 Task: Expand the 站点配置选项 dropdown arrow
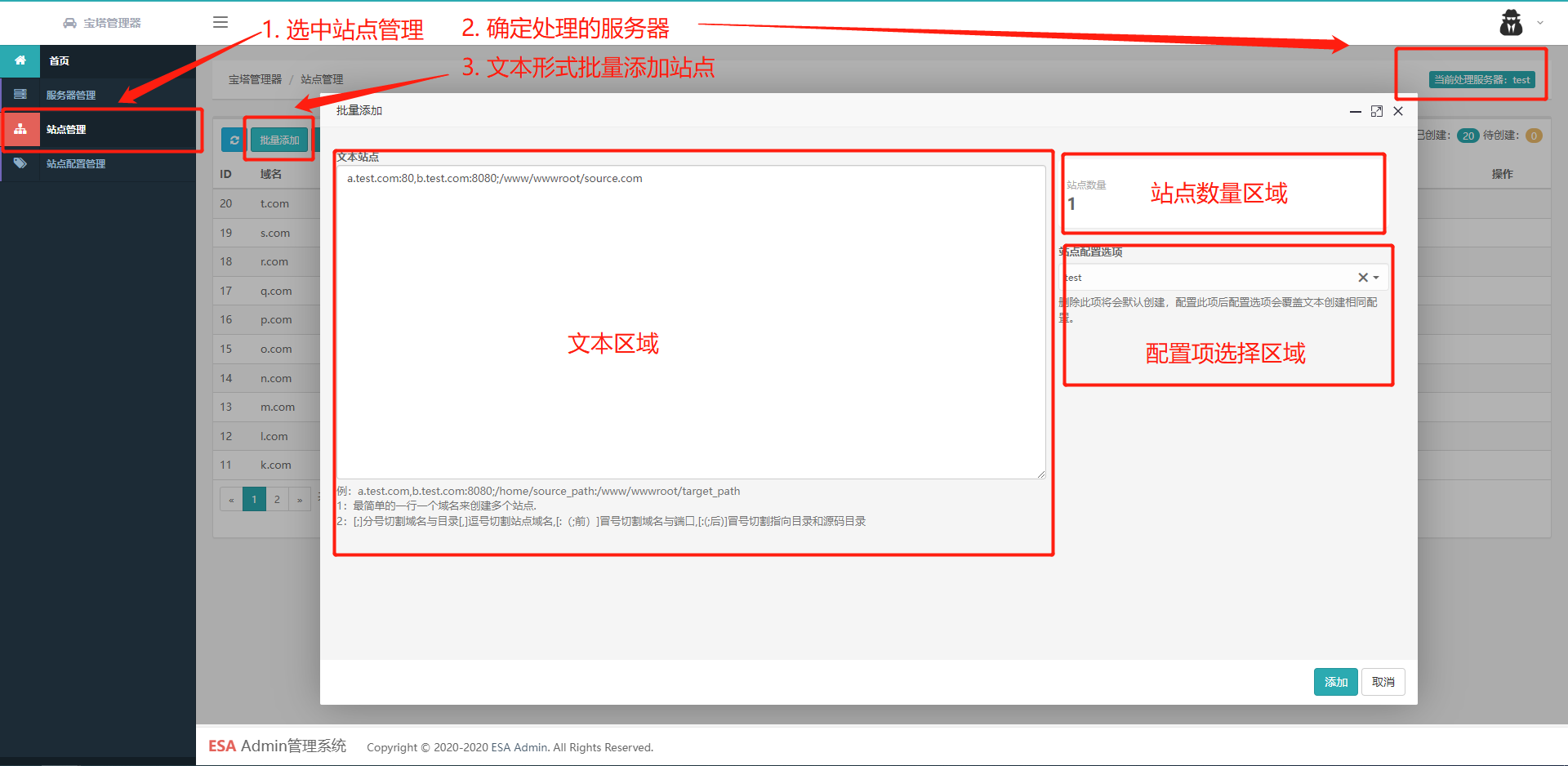coord(1376,278)
